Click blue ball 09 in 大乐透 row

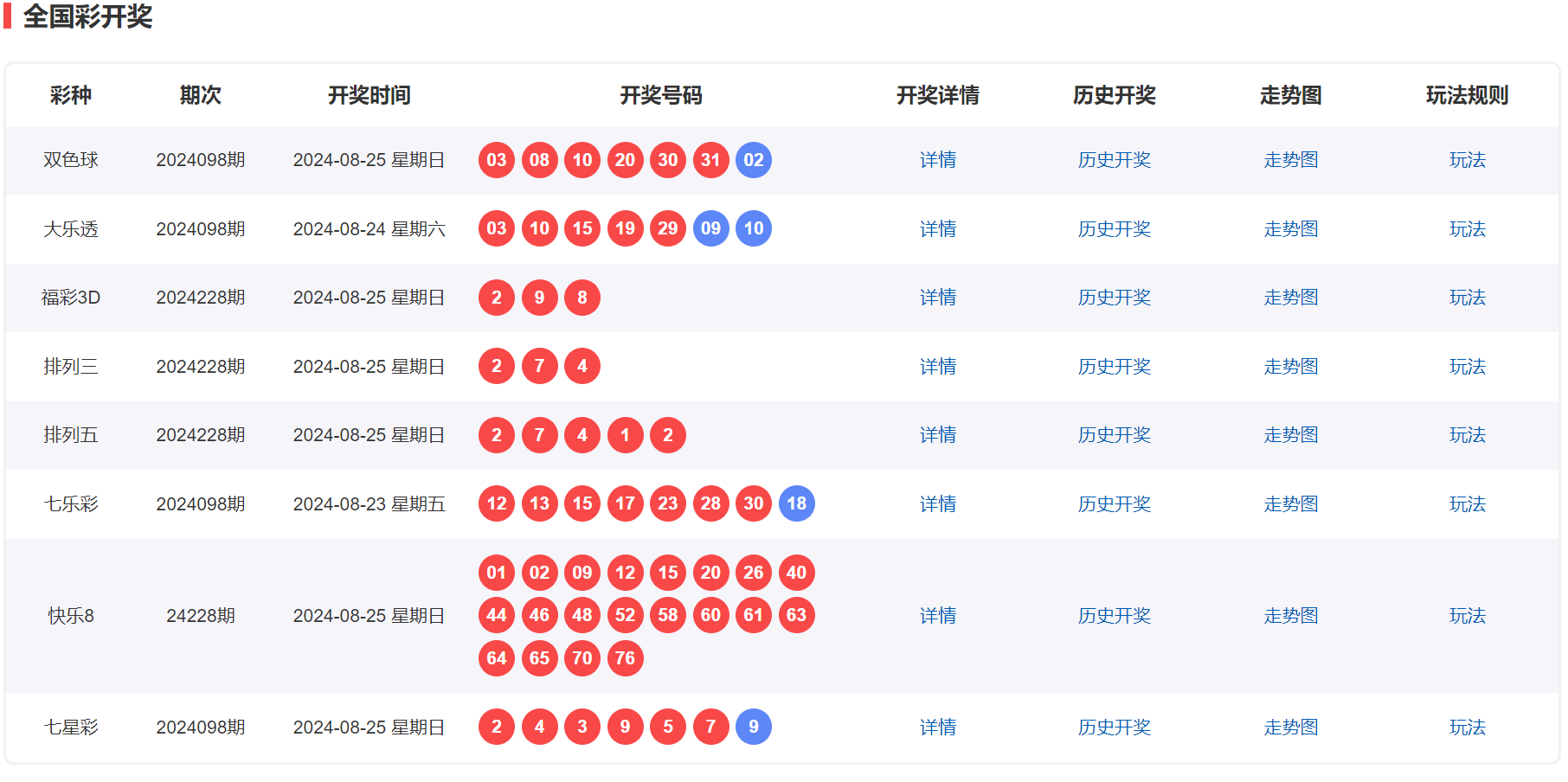point(710,228)
